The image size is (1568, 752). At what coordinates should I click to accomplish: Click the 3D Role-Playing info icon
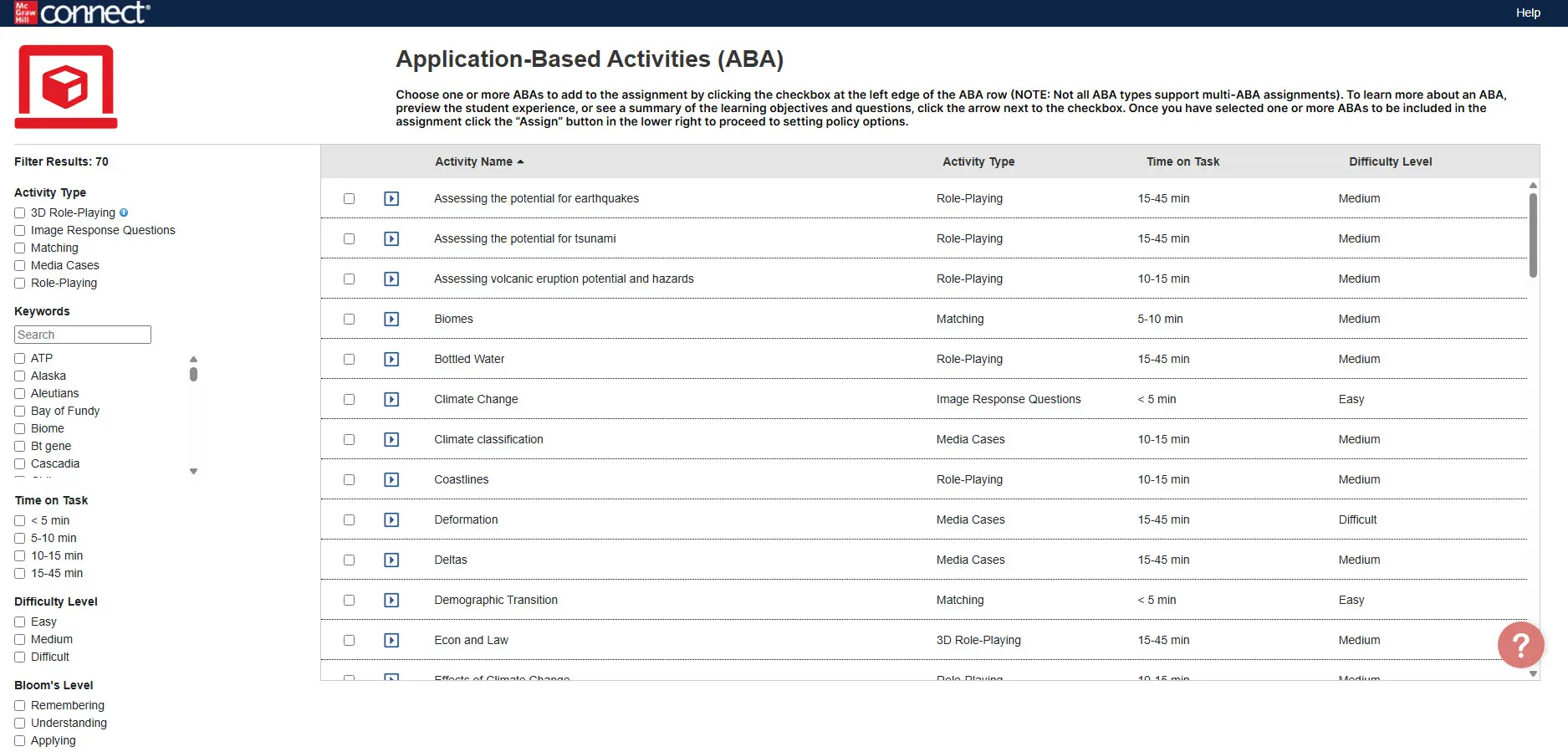click(124, 212)
